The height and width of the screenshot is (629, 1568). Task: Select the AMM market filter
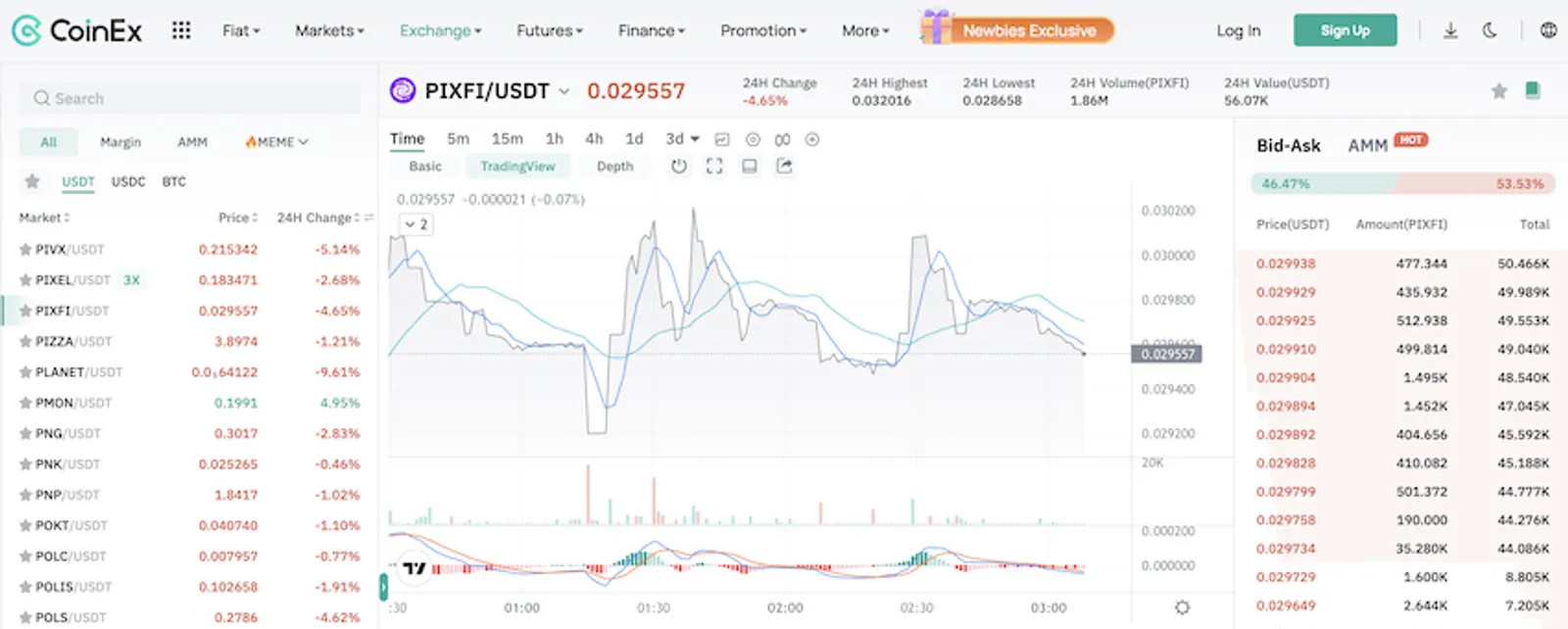click(x=192, y=142)
